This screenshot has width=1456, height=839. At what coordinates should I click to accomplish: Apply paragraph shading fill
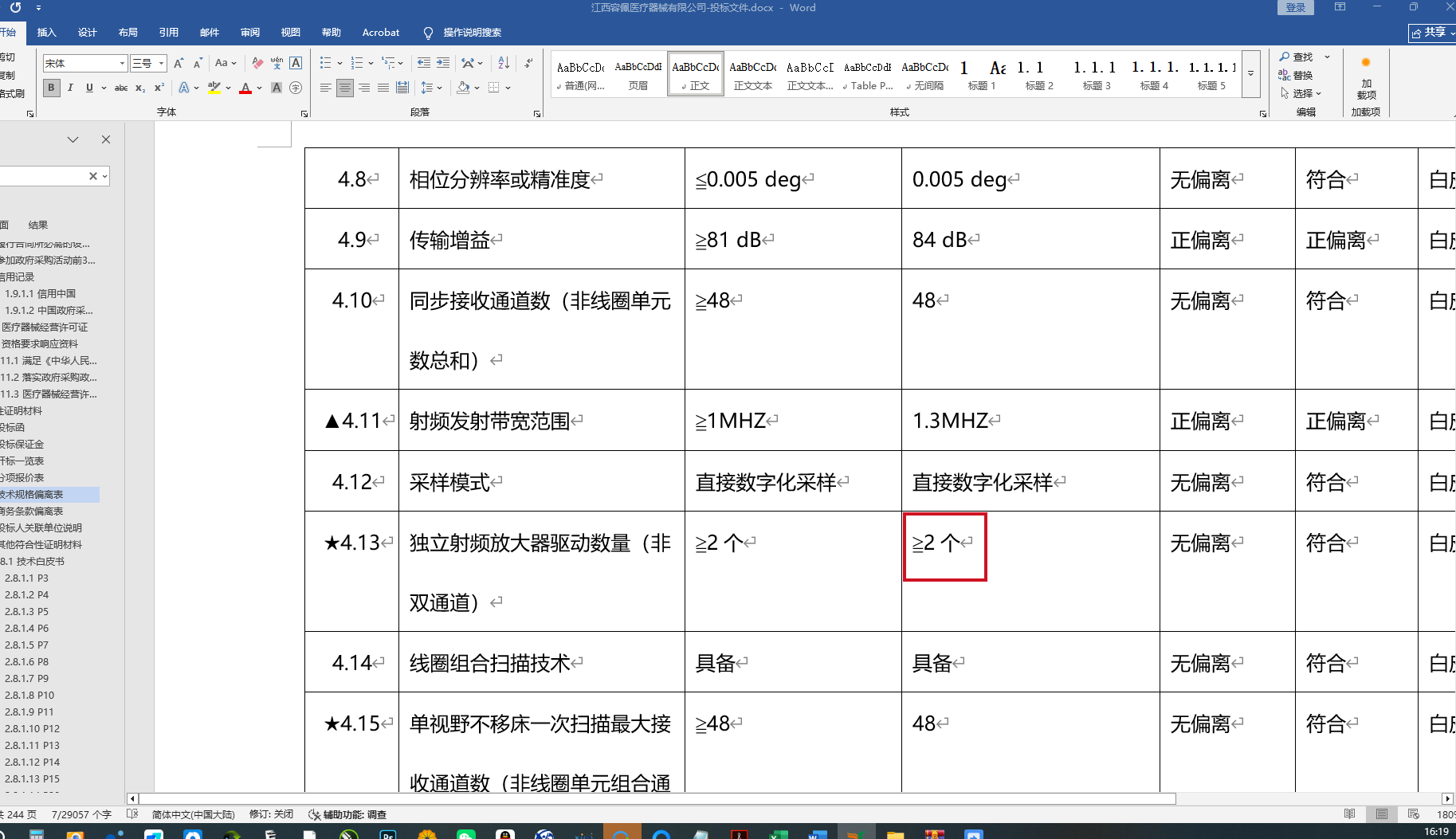[x=463, y=88]
